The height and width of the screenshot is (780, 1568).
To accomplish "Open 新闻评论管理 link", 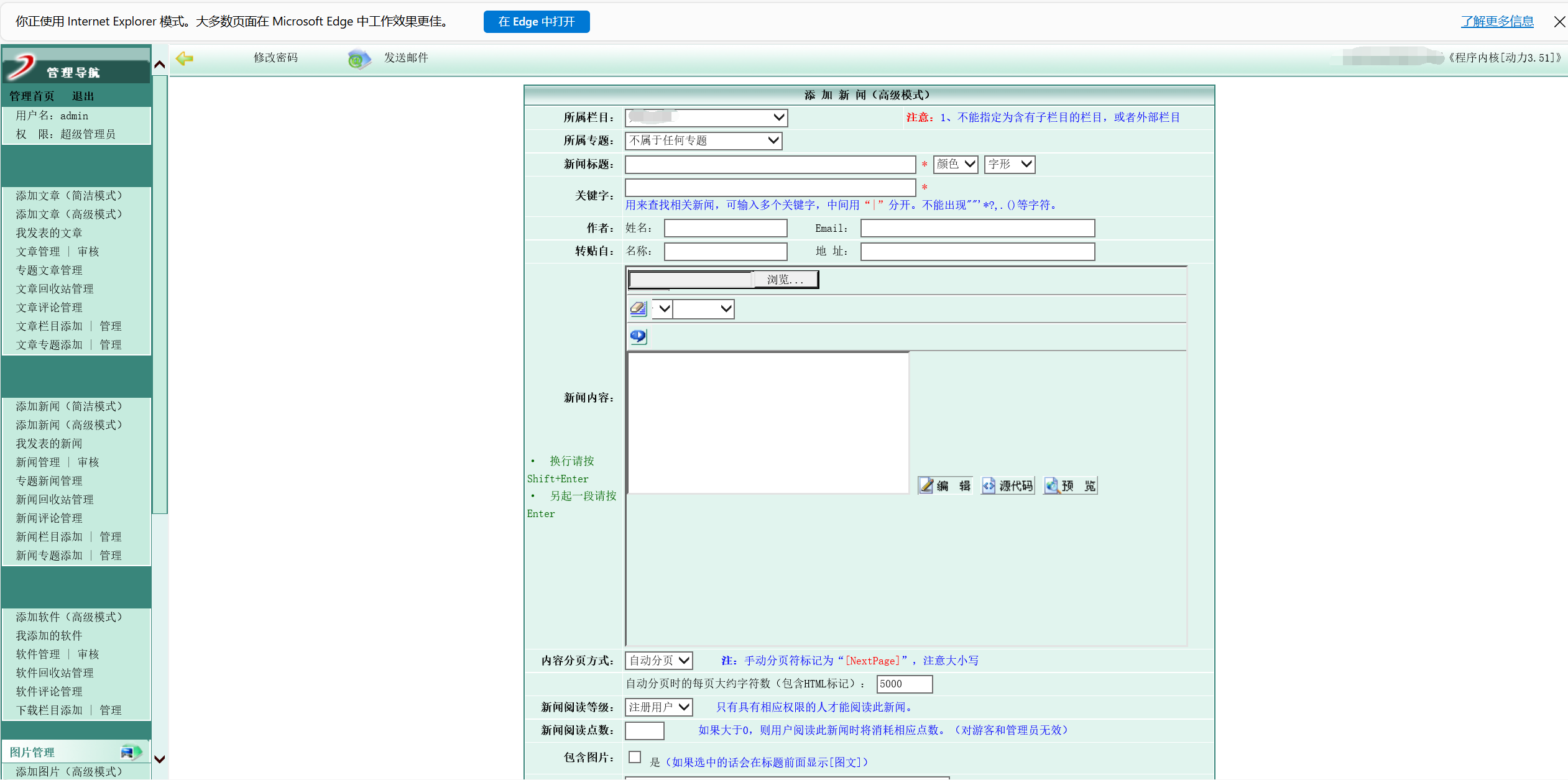I will [49, 518].
